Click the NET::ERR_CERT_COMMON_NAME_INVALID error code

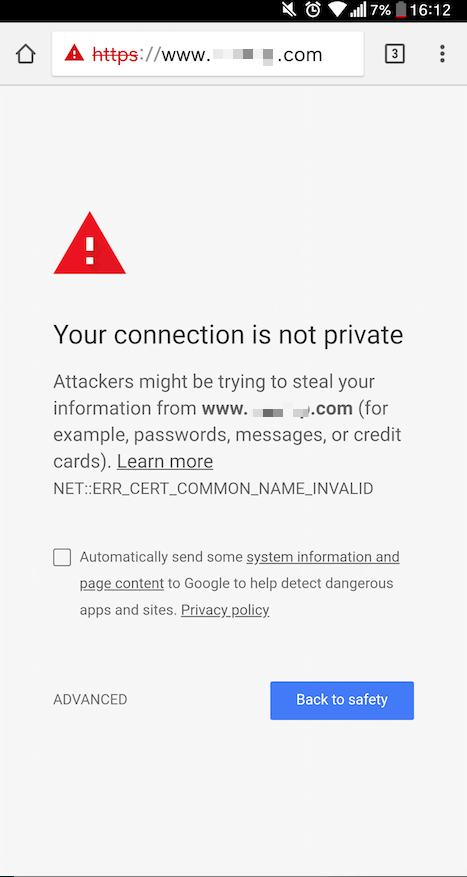[x=213, y=488]
